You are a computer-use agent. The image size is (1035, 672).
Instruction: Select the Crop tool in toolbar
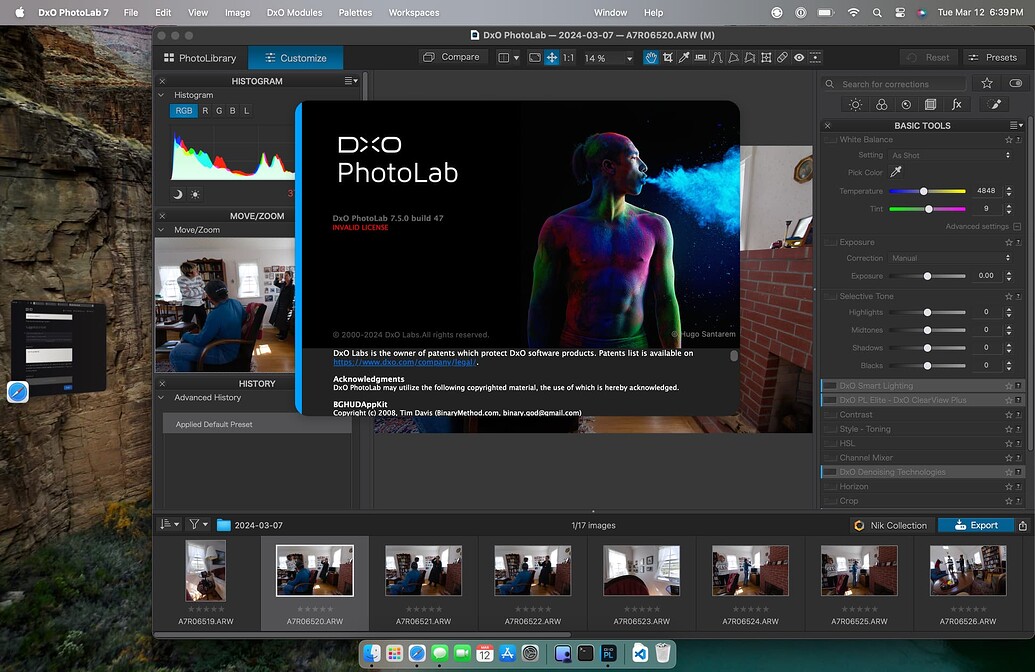click(668, 57)
